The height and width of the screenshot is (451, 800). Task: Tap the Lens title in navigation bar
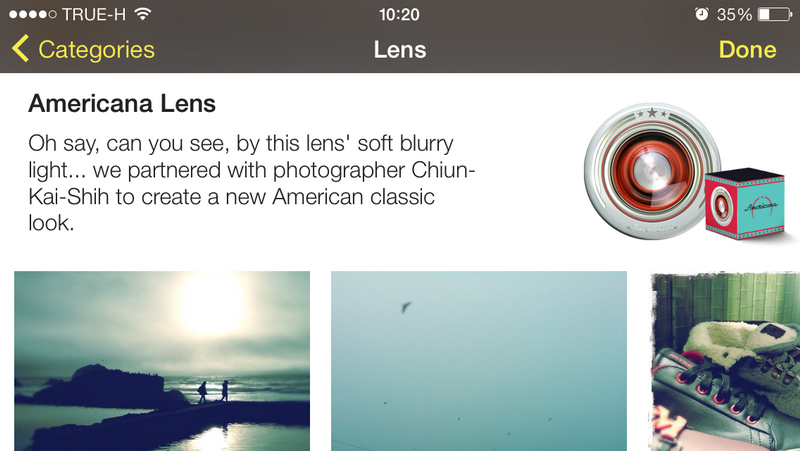399,49
